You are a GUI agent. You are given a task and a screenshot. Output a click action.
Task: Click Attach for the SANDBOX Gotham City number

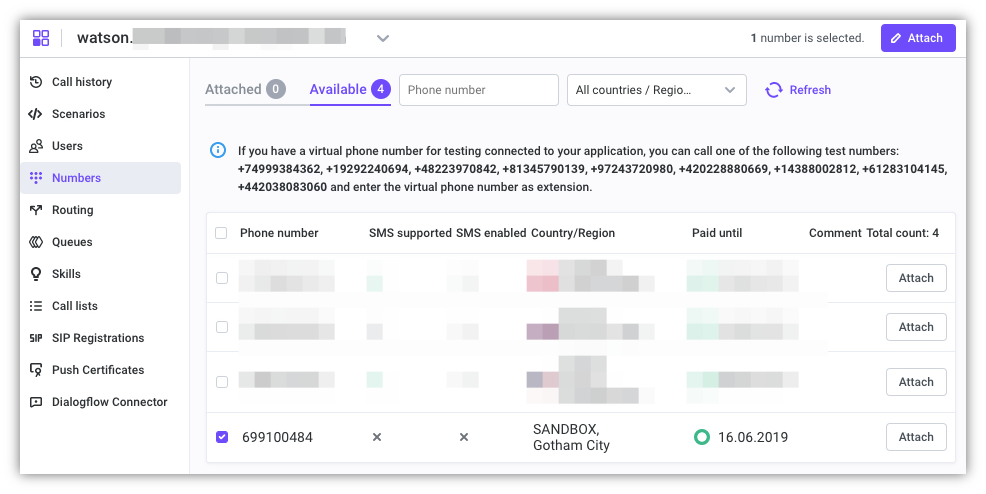click(915, 437)
